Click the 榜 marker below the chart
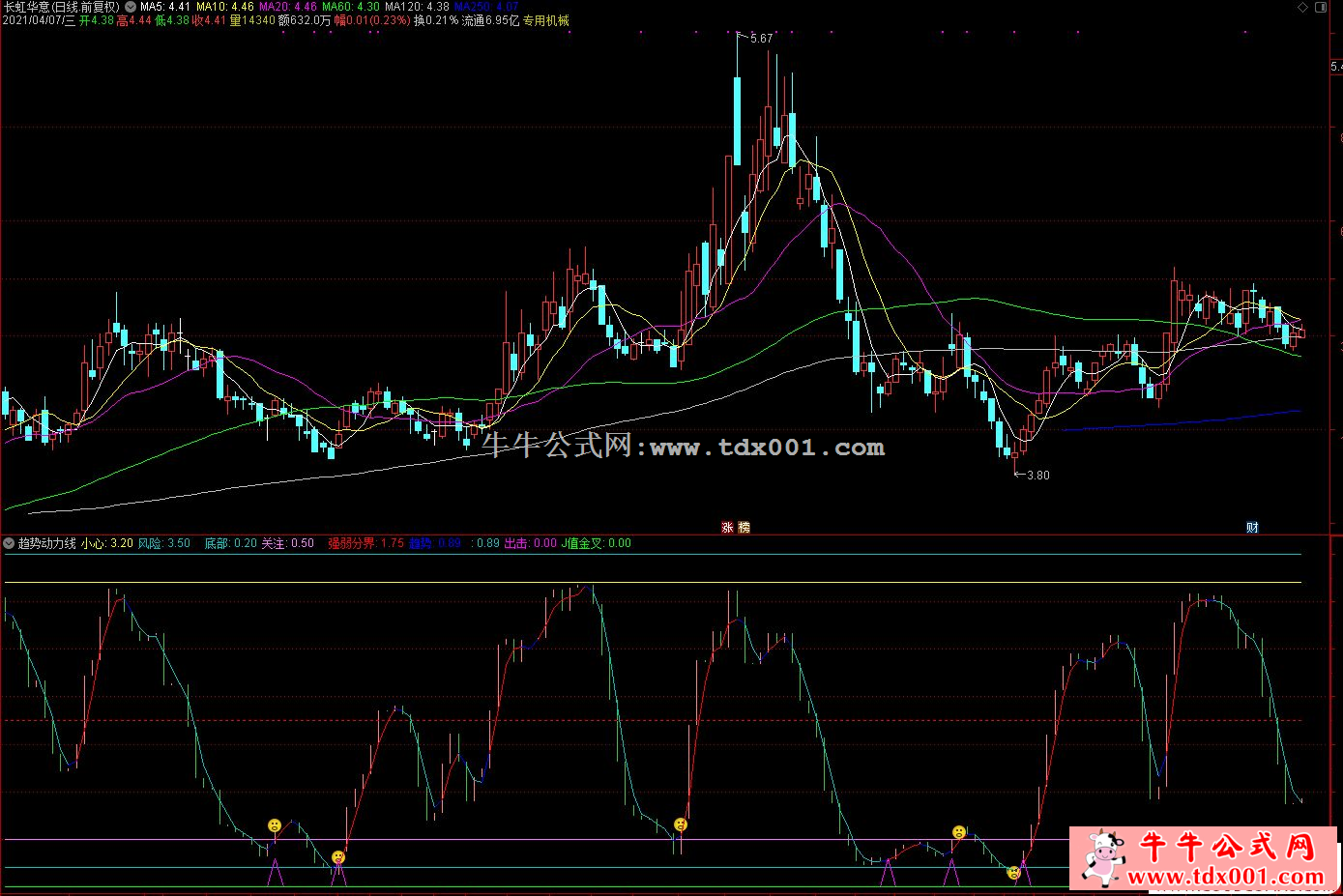The width and height of the screenshot is (1343, 896). point(744,528)
